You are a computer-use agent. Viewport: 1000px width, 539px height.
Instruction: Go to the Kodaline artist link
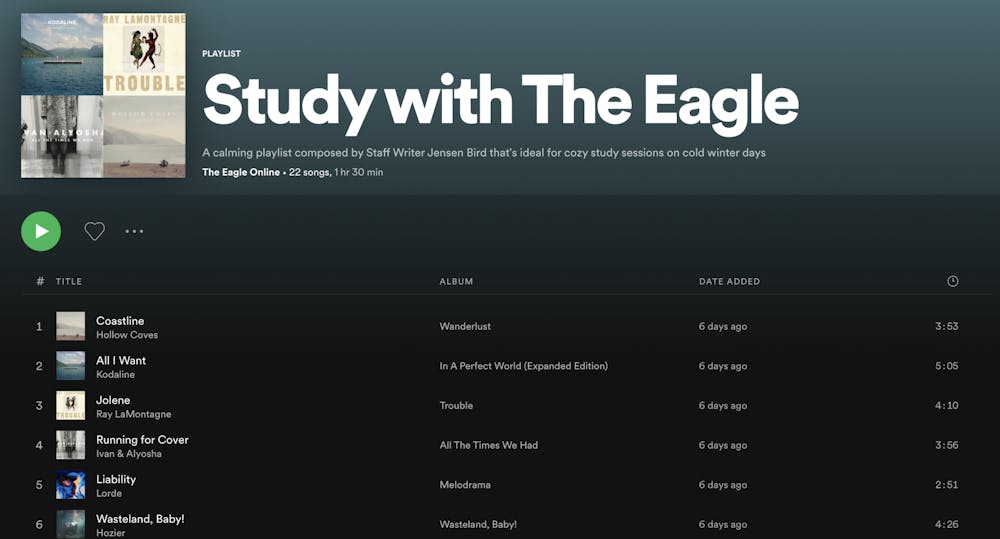tap(115, 375)
